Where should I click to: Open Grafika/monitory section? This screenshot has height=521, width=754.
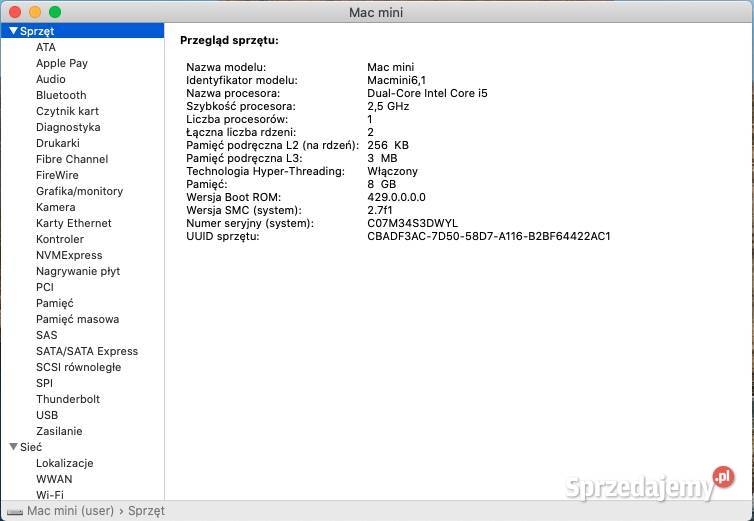(x=80, y=191)
